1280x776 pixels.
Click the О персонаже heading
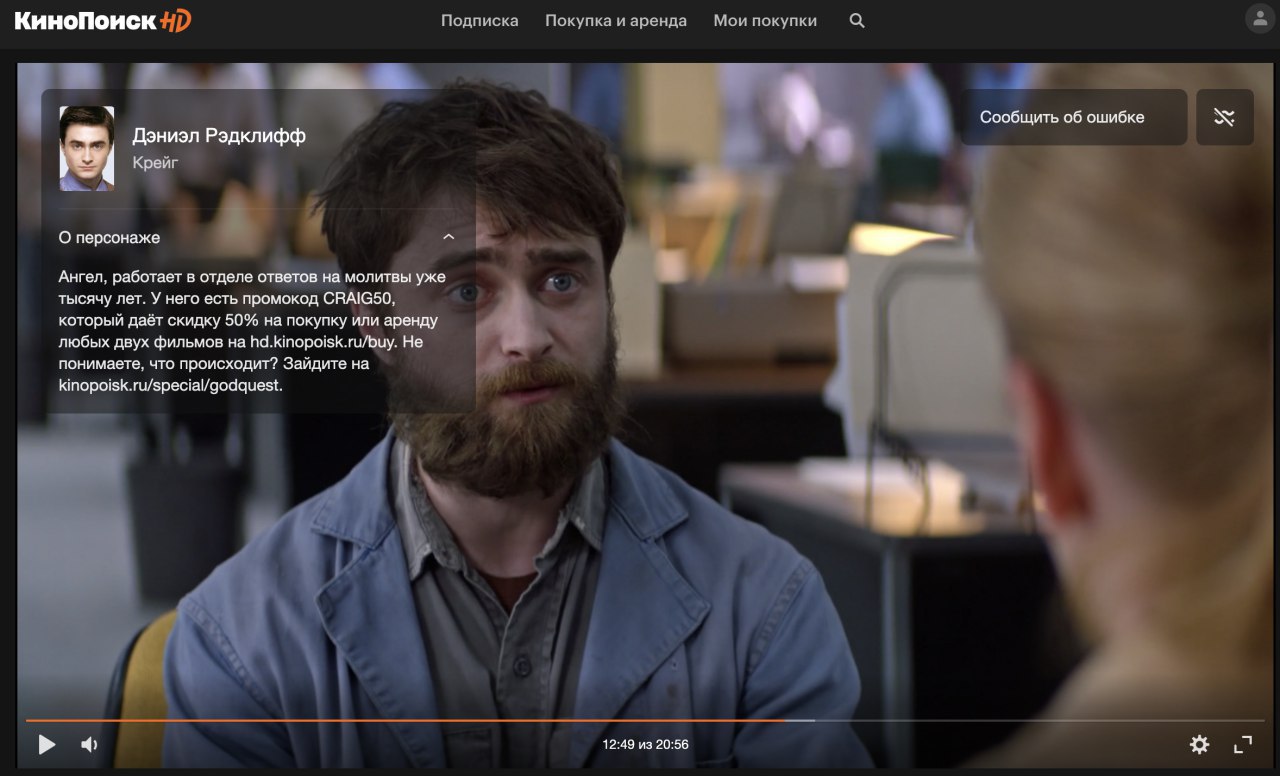coord(110,238)
